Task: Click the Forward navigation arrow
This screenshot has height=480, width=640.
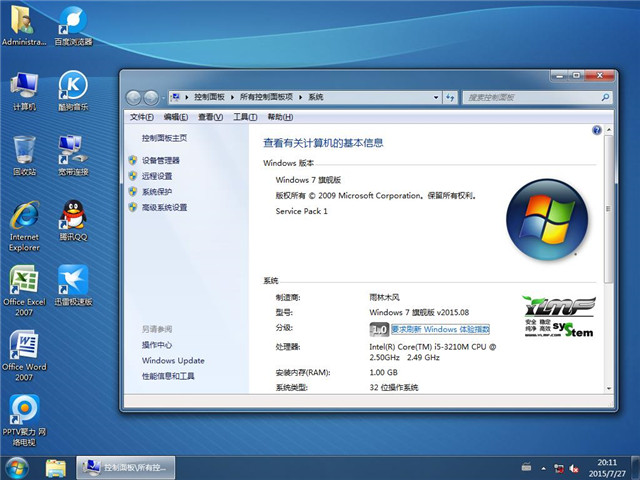Action: pyautogui.click(x=151, y=98)
